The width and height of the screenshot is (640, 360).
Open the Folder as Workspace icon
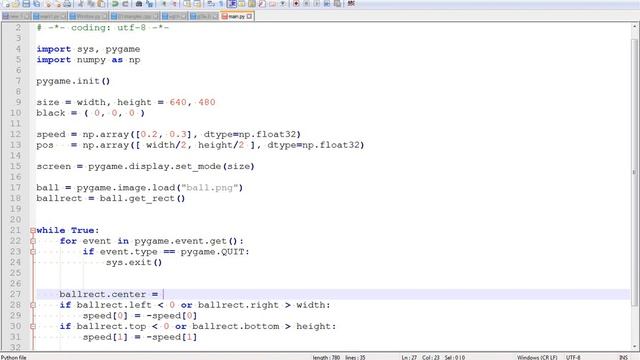(x=272, y=4)
